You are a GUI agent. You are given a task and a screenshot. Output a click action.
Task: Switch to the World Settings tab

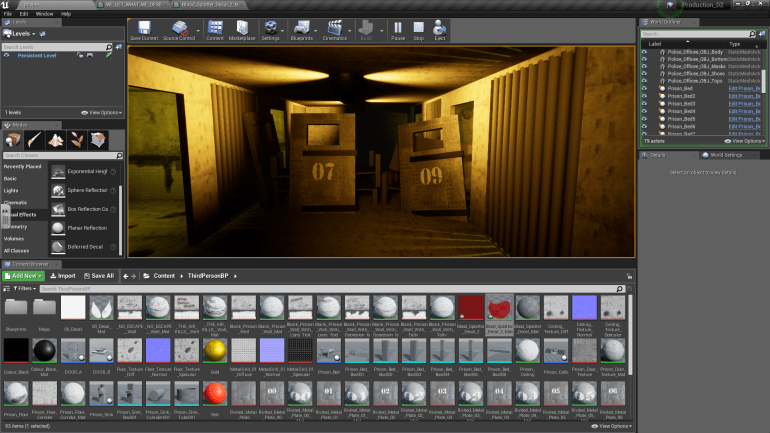point(725,155)
